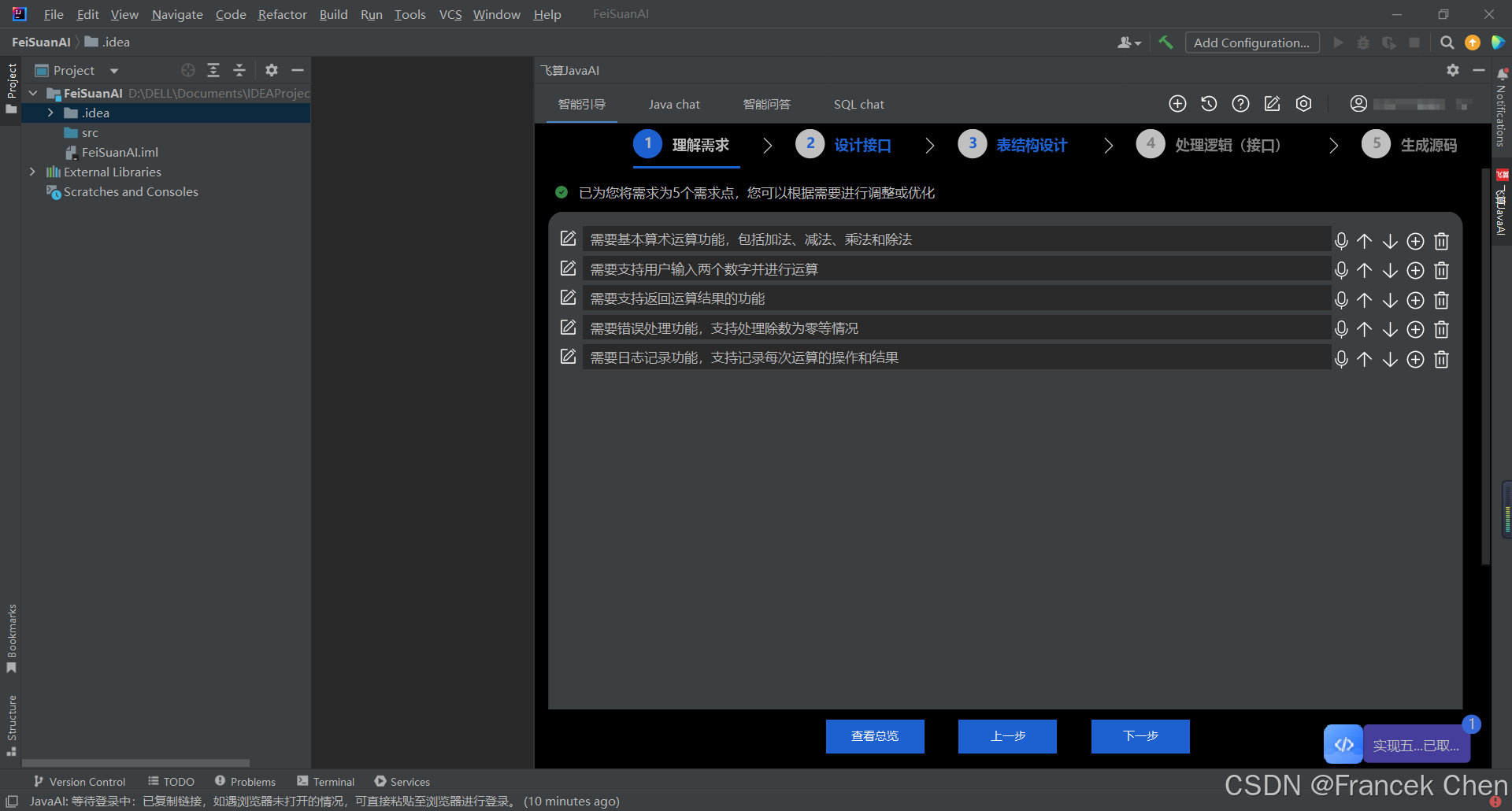Open the Project view dropdown
The image size is (1512, 811).
(x=114, y=70)
